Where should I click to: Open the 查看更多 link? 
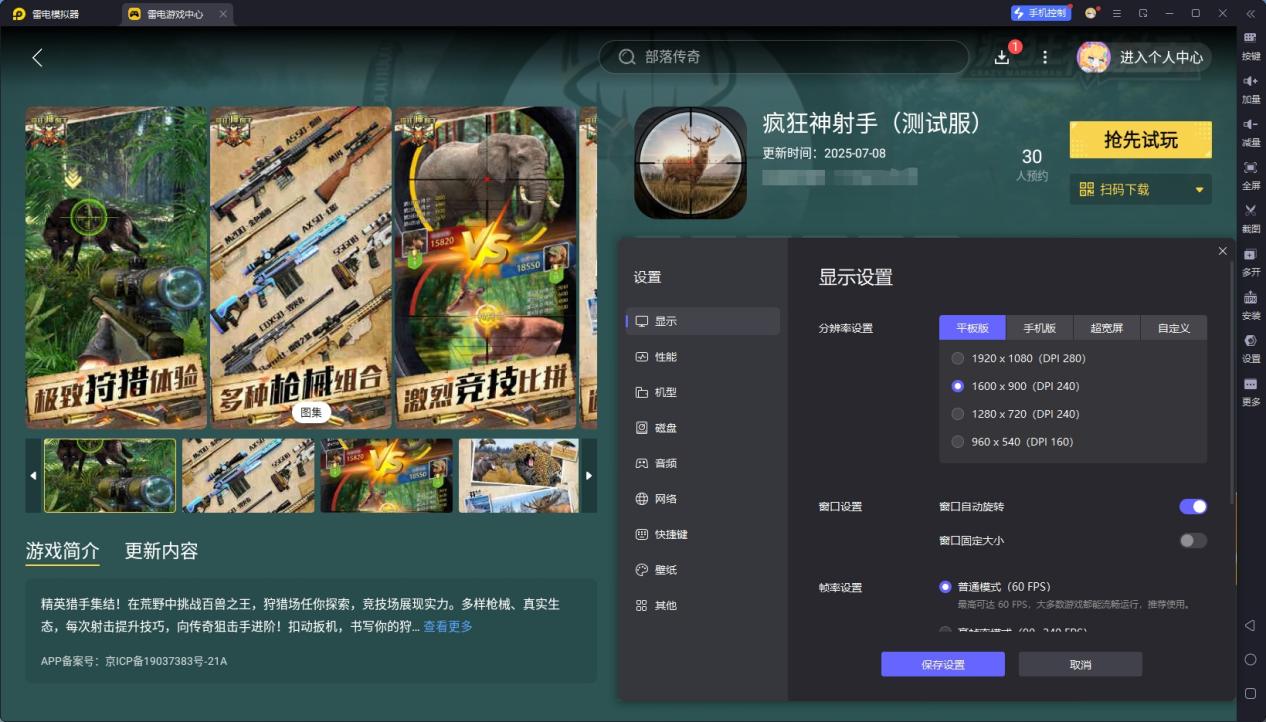(x=448, y=627)
